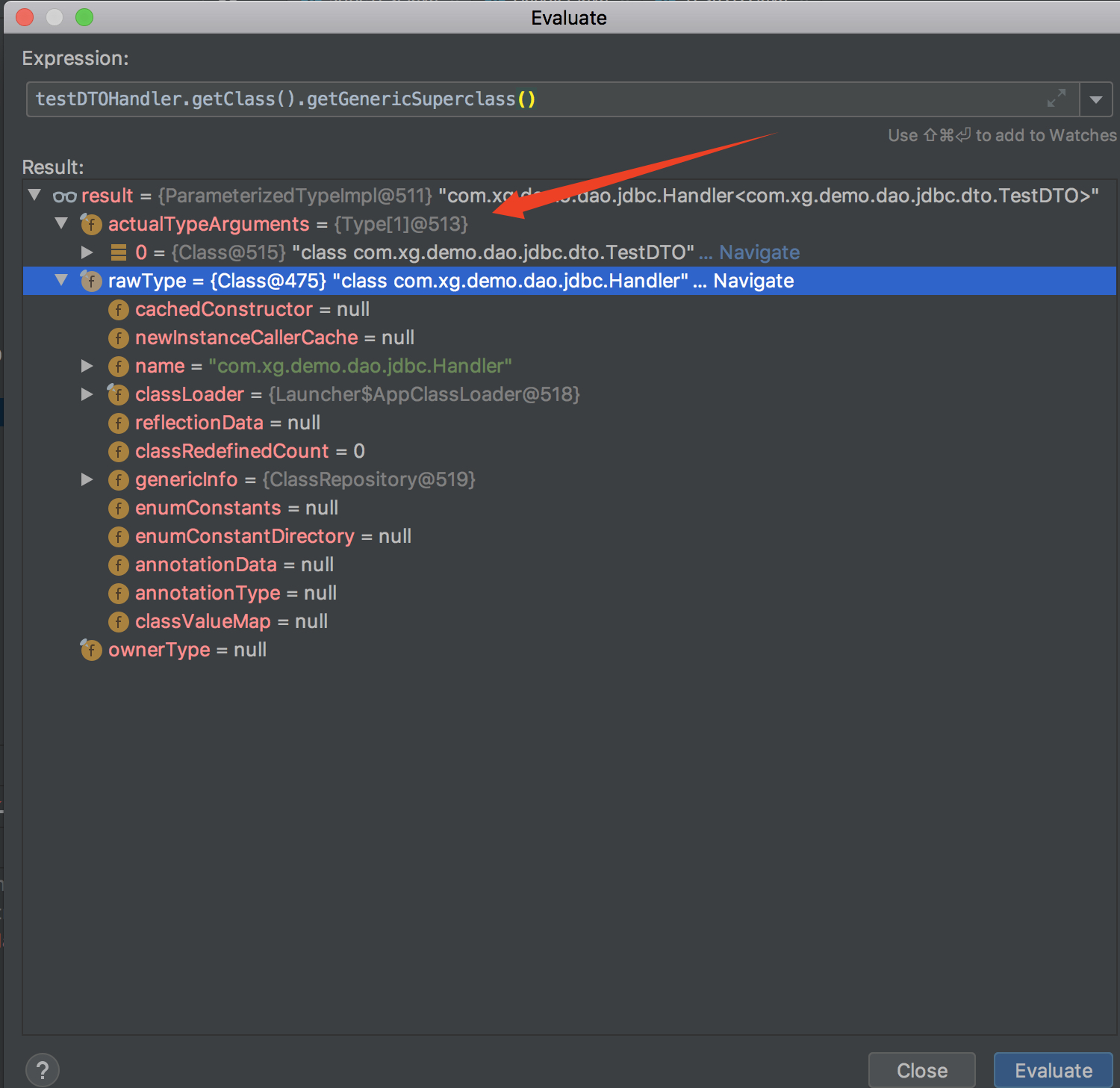Click the array element icon of item 0
This screenshot has width=1120, height=1088.
click(118, 252)
